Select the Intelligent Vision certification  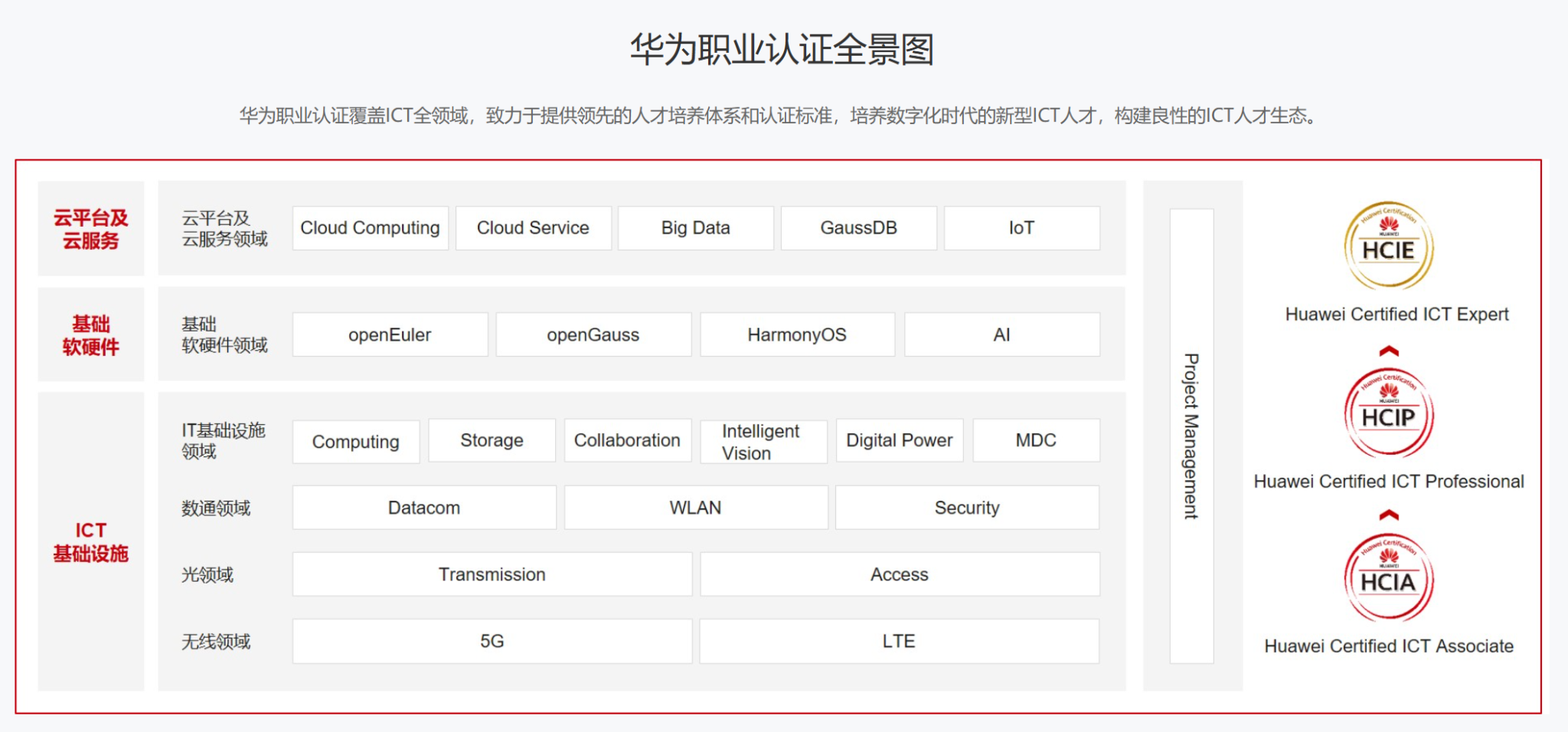[763, 441]
